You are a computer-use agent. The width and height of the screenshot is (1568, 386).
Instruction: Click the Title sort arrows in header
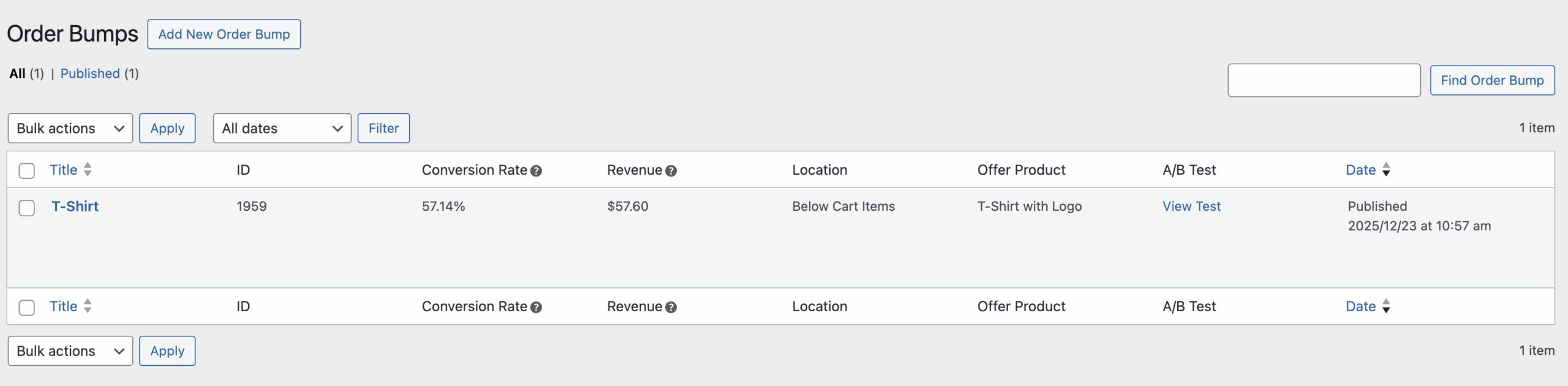(88, 169)
